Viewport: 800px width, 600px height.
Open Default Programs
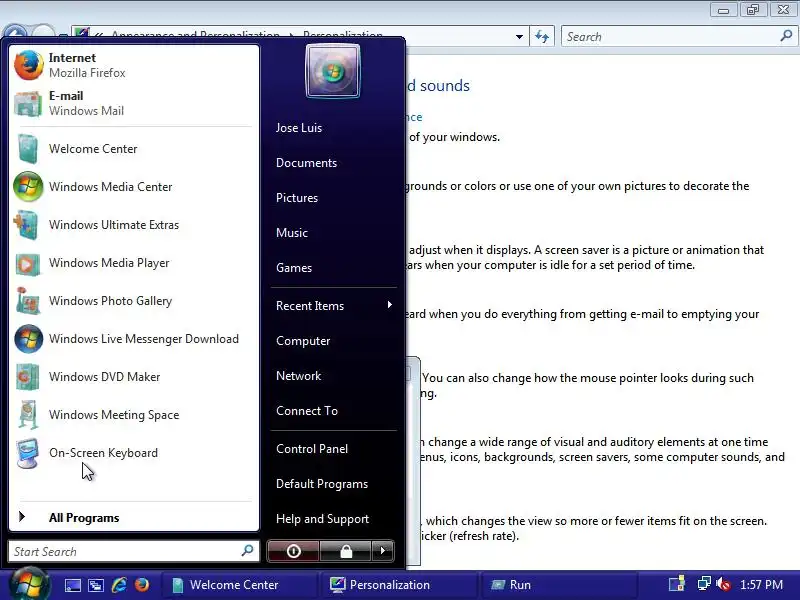point(321,484)
